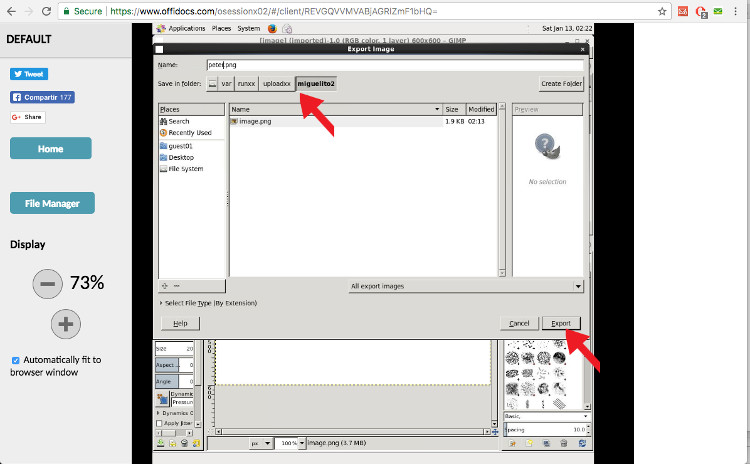
Task: Edit brush icon in Brushes panel
Action: [512, 443]
